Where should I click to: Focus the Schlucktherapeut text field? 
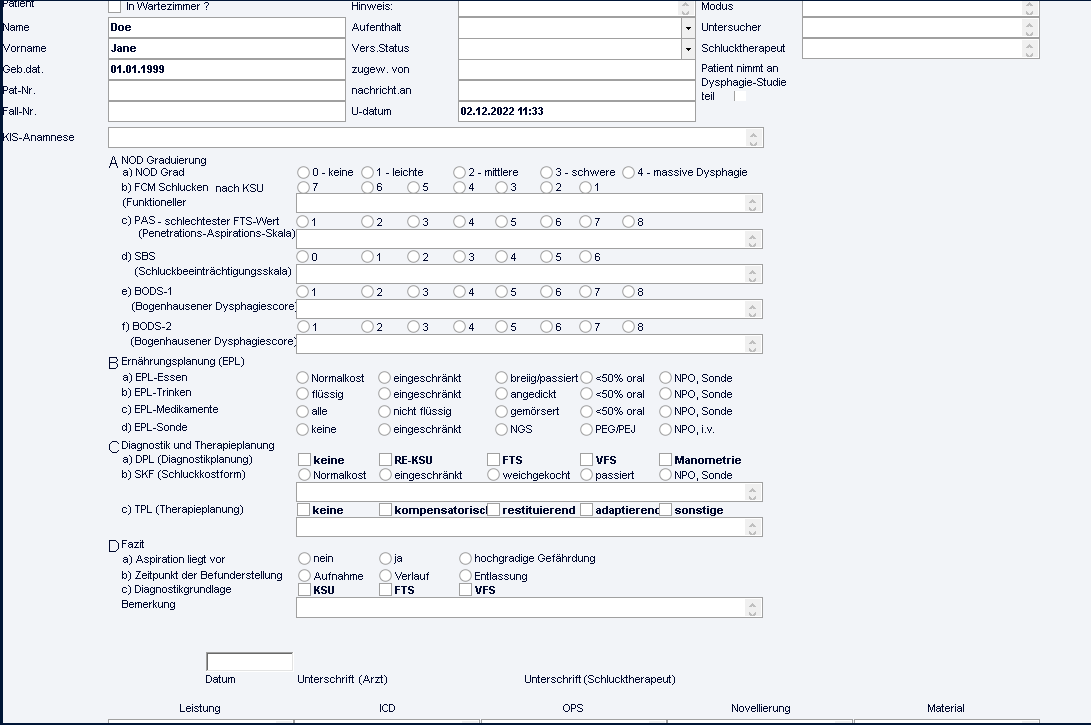[x=921, y=49]
